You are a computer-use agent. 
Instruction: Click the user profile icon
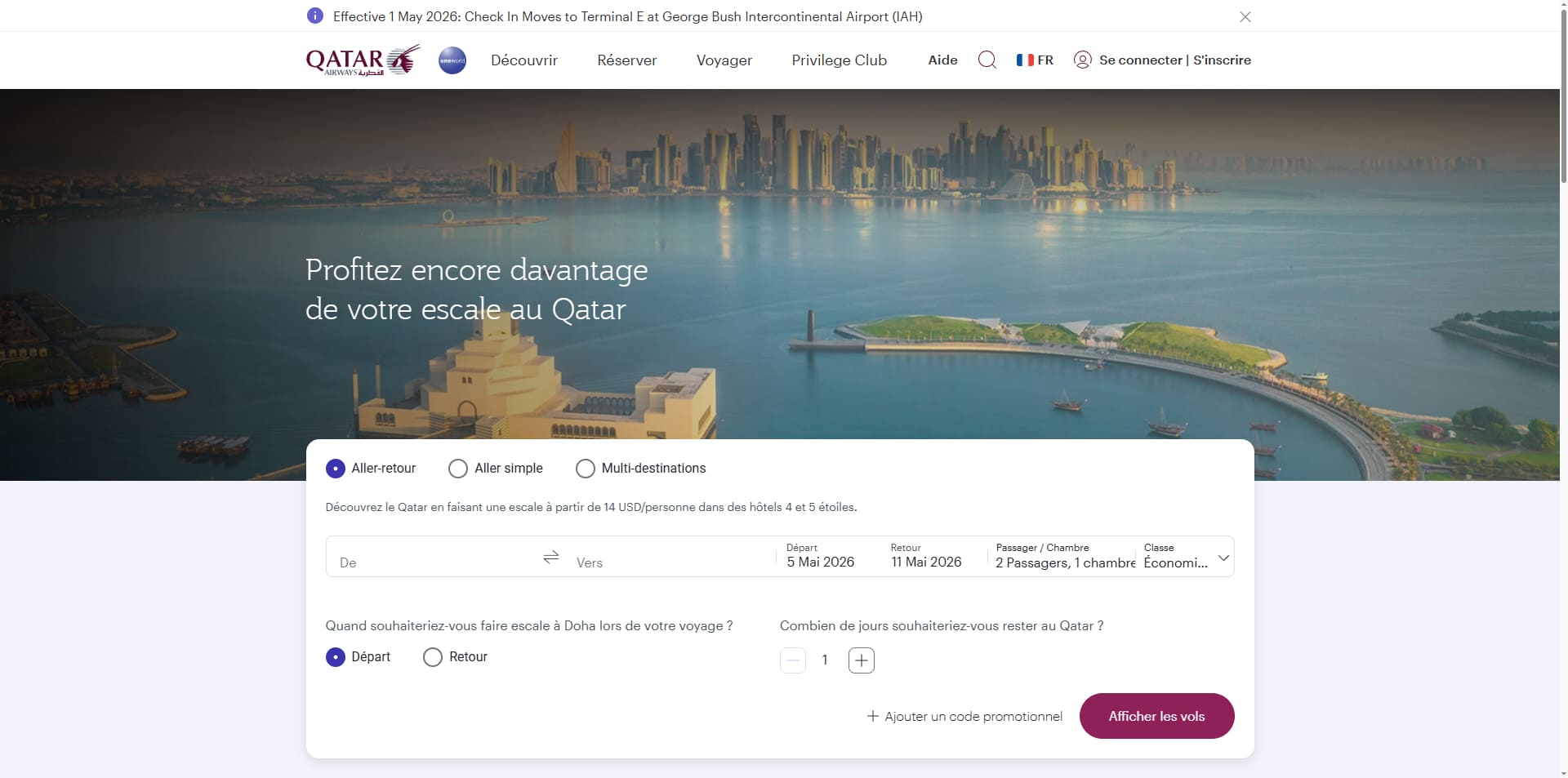(x=1082, y=60)
